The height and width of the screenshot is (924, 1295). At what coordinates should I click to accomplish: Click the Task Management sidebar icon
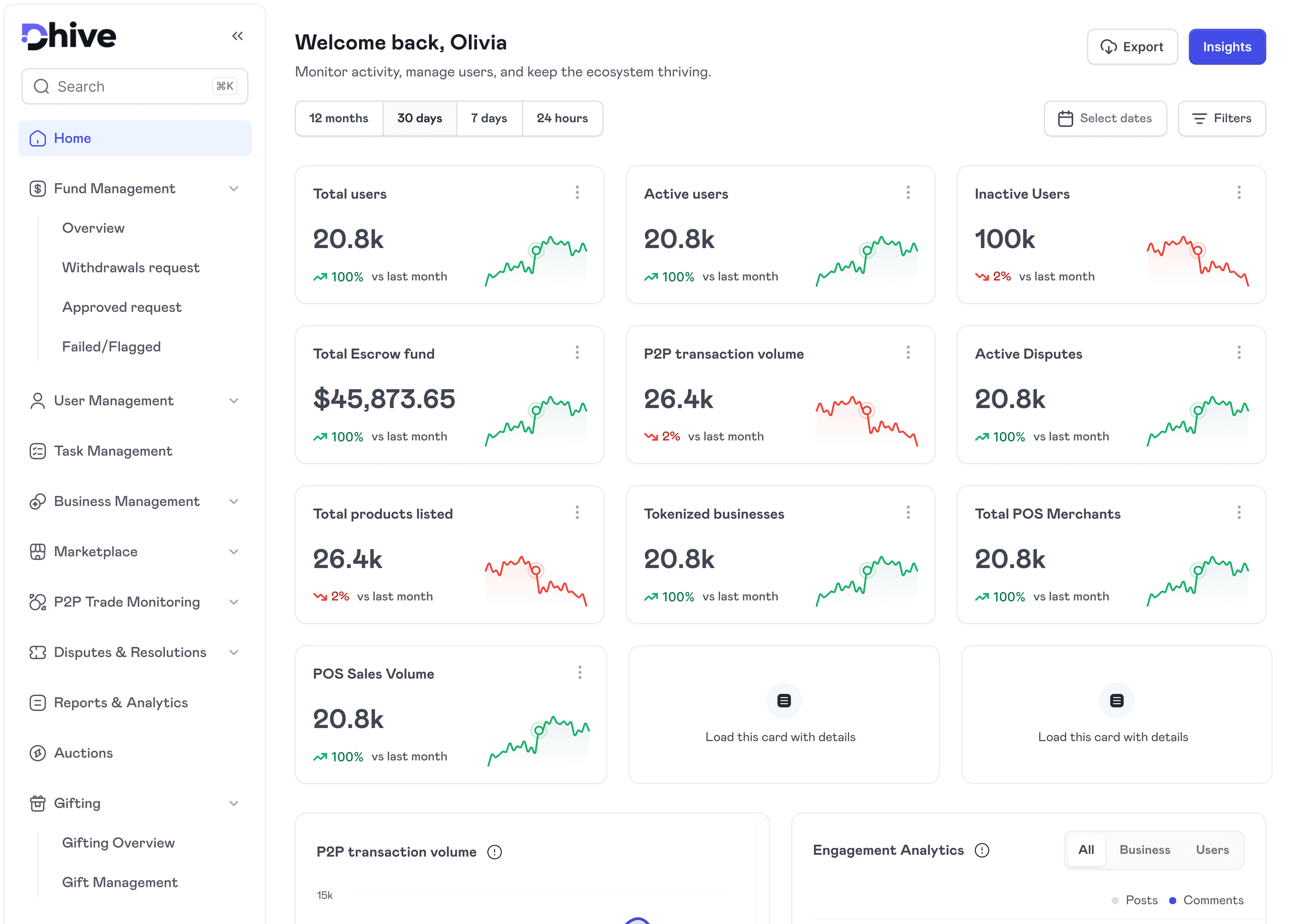[37, 451]
